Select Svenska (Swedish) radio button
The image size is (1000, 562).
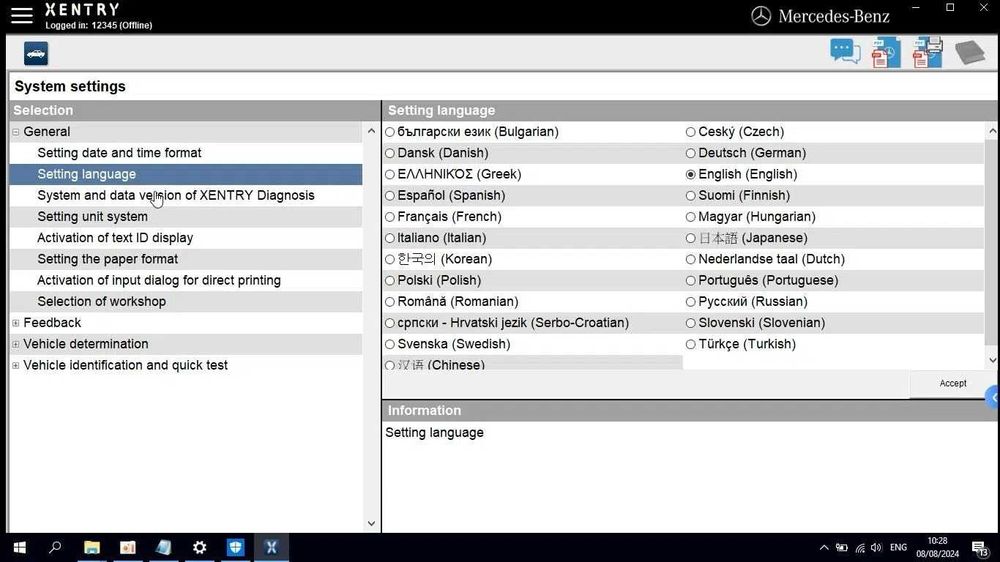tap(390, 344)
